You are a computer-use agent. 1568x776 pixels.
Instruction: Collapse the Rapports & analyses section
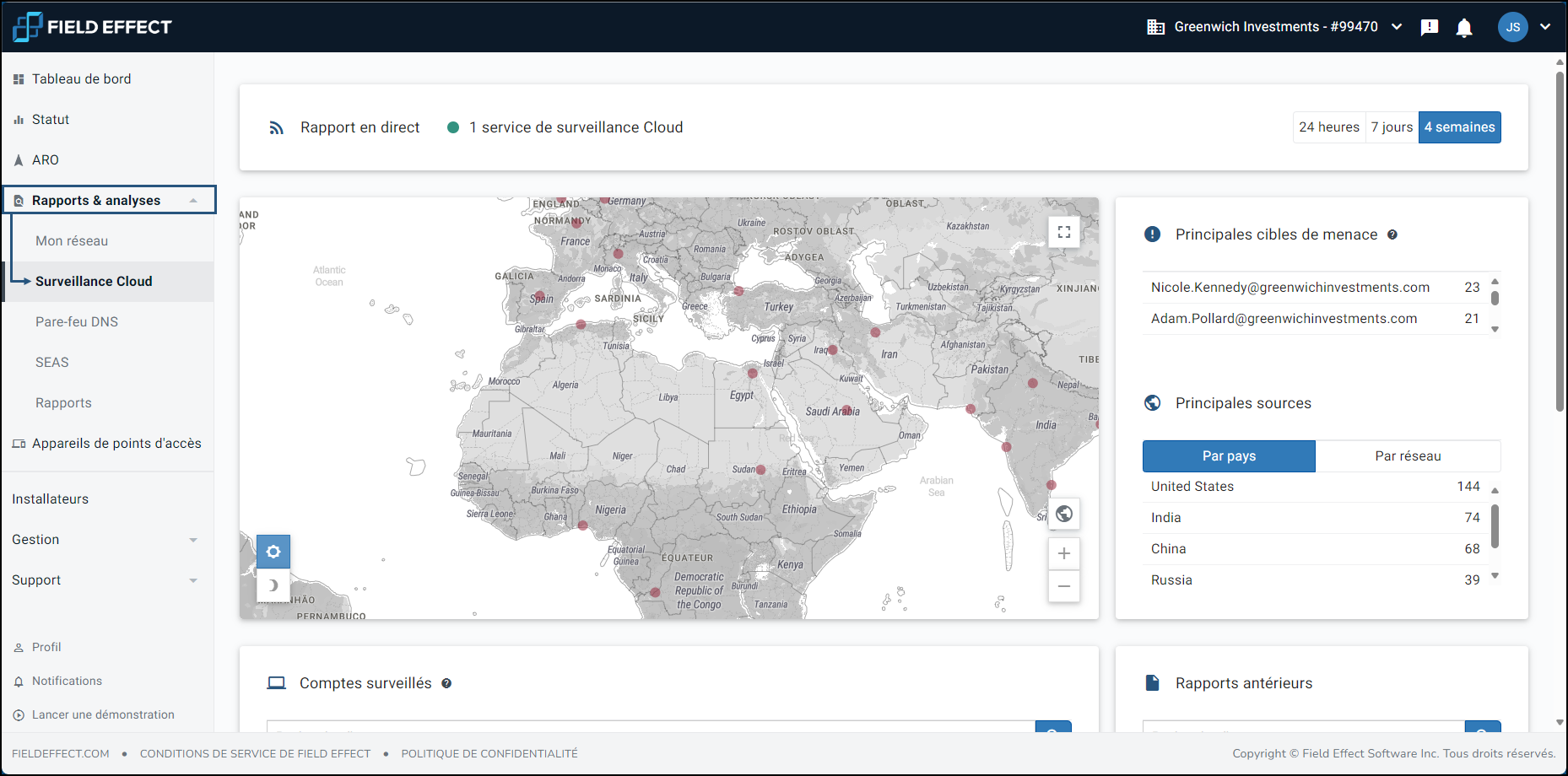pyautogui.click(x=109, y=200)
